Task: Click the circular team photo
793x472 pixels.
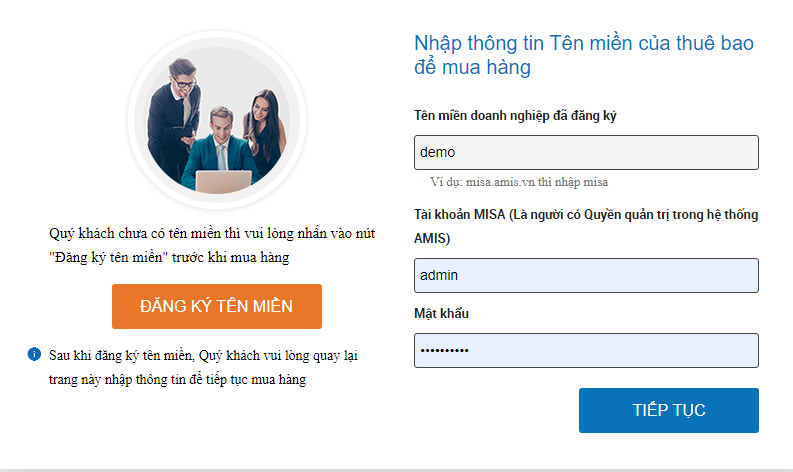Action: tap(217, 120)
